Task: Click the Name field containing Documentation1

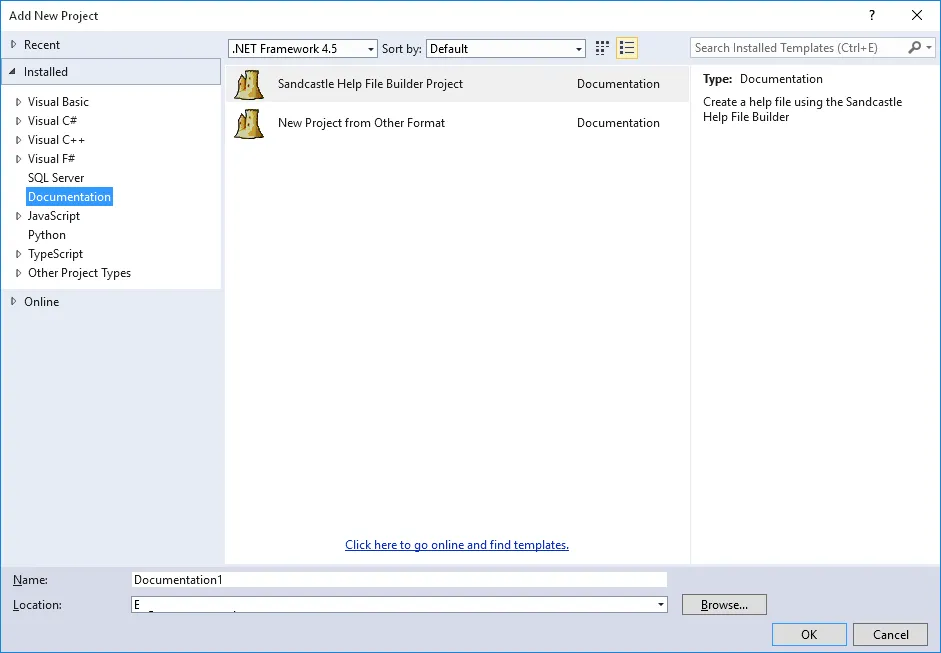Action: (399, 580)
